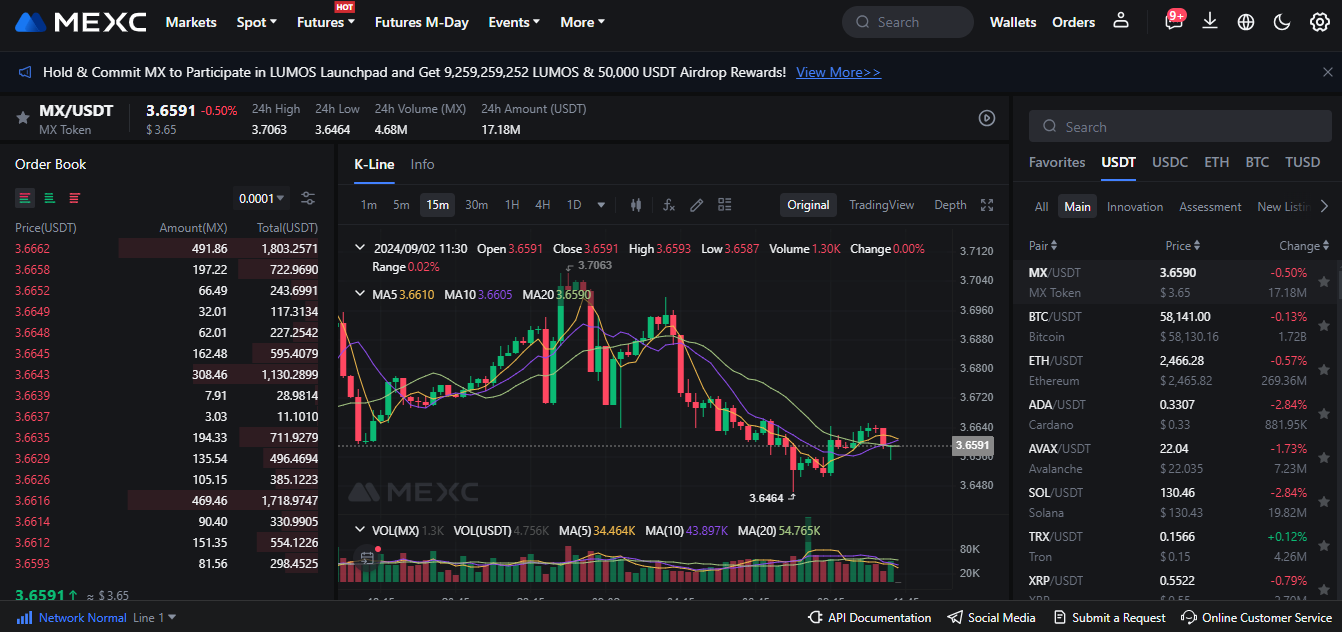Viewport: 1342px width, 632px height.
Task: Show buy orders only view
Action: [x=49, y=198]
